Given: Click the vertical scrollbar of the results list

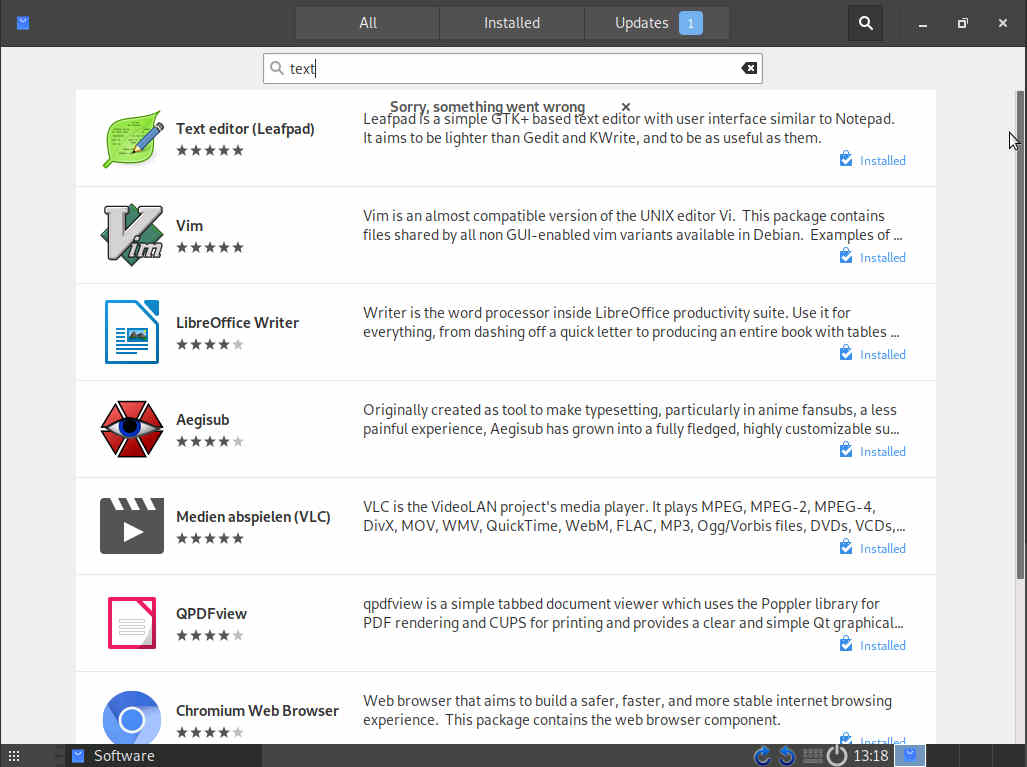Looking at the screenshot, I should (x=1020, y=335).
